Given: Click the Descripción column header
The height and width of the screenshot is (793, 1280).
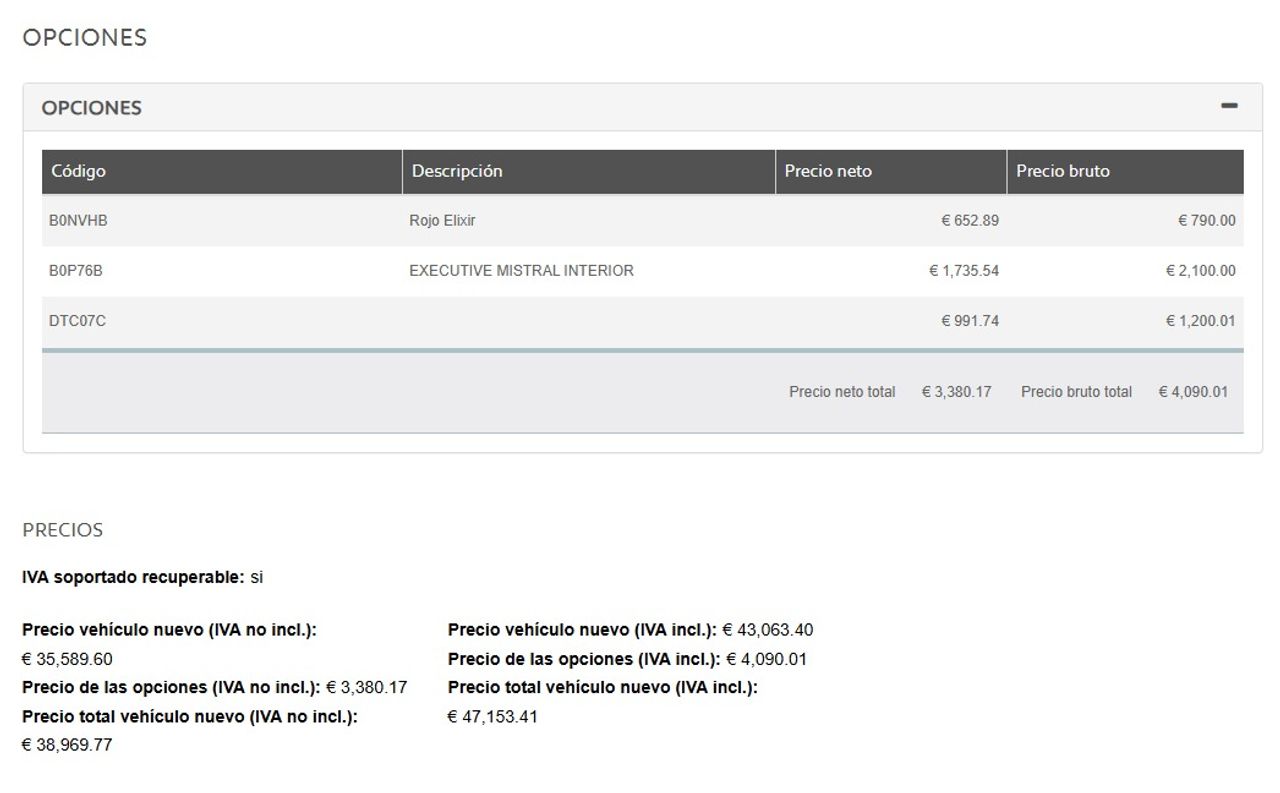Looking at the screenshot, I should point(457,171).
